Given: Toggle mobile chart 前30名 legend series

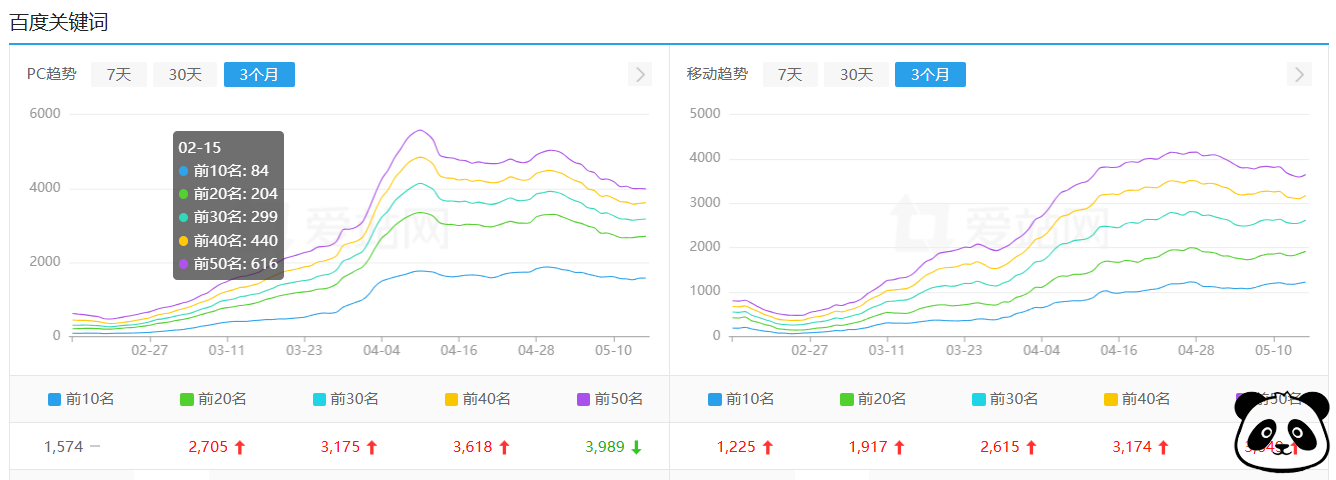Looking at the screenshot, I should [1005, 399].
